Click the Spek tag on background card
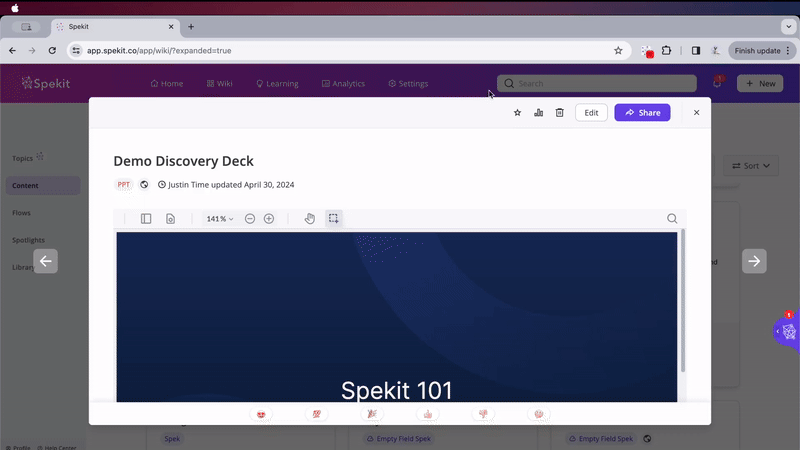 coord(172,439)
